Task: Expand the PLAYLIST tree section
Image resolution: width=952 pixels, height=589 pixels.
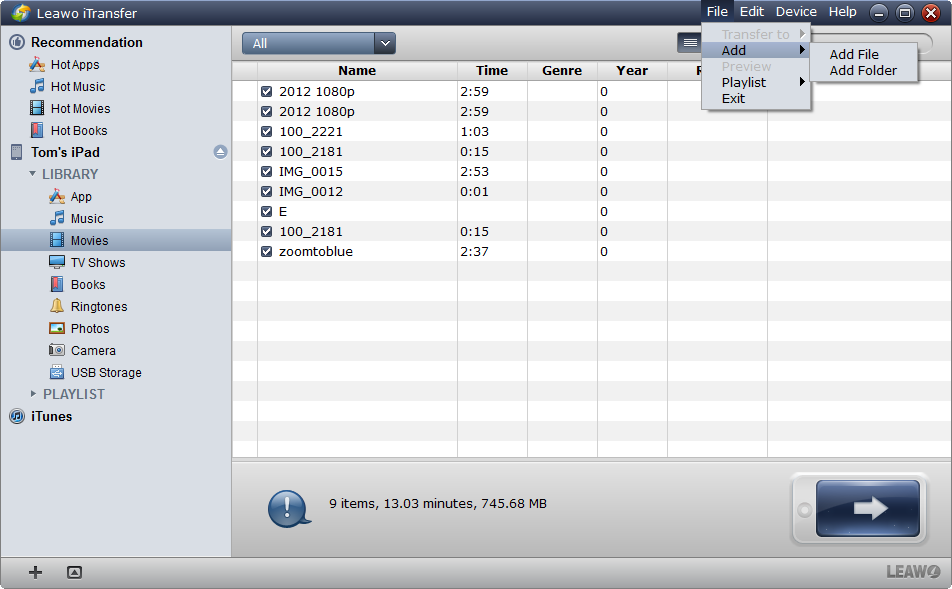Action: click(33, 394)
